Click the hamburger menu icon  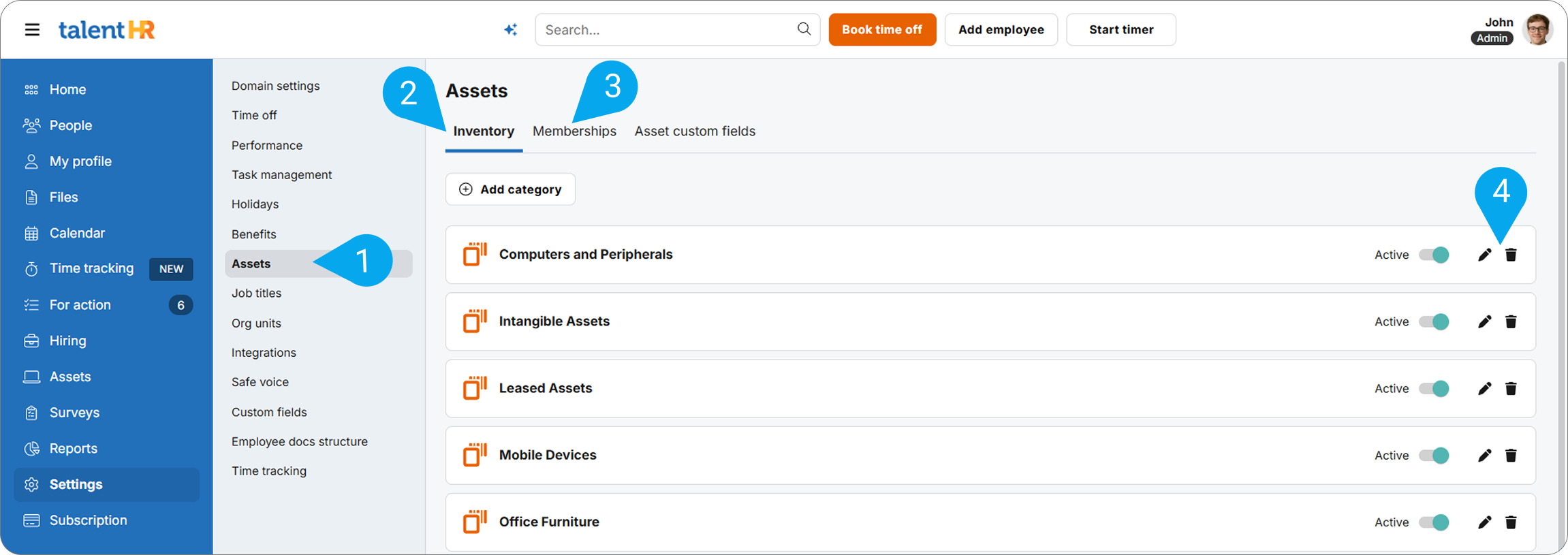(x=32, y=30)
